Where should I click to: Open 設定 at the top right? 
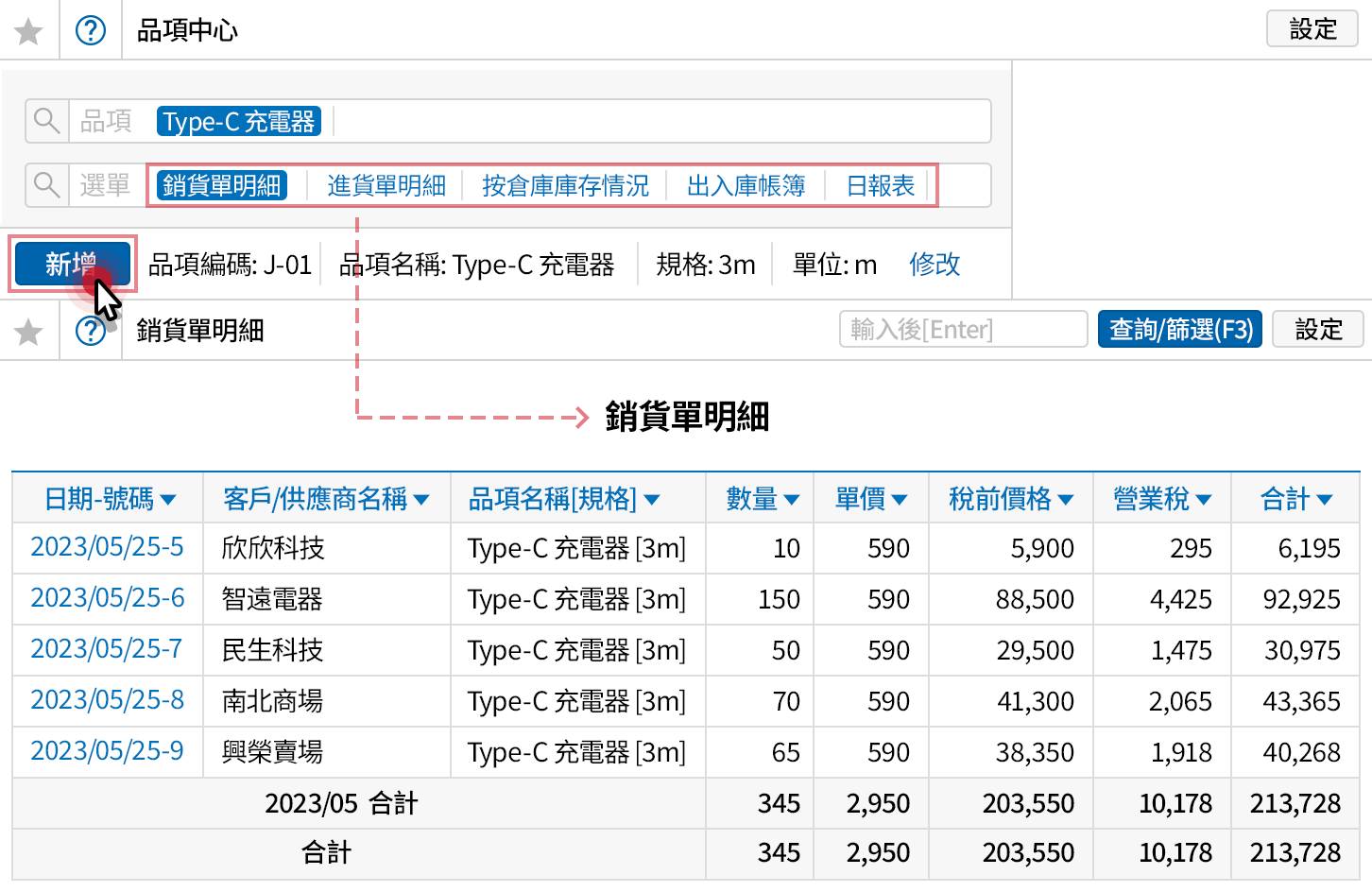1312,29
